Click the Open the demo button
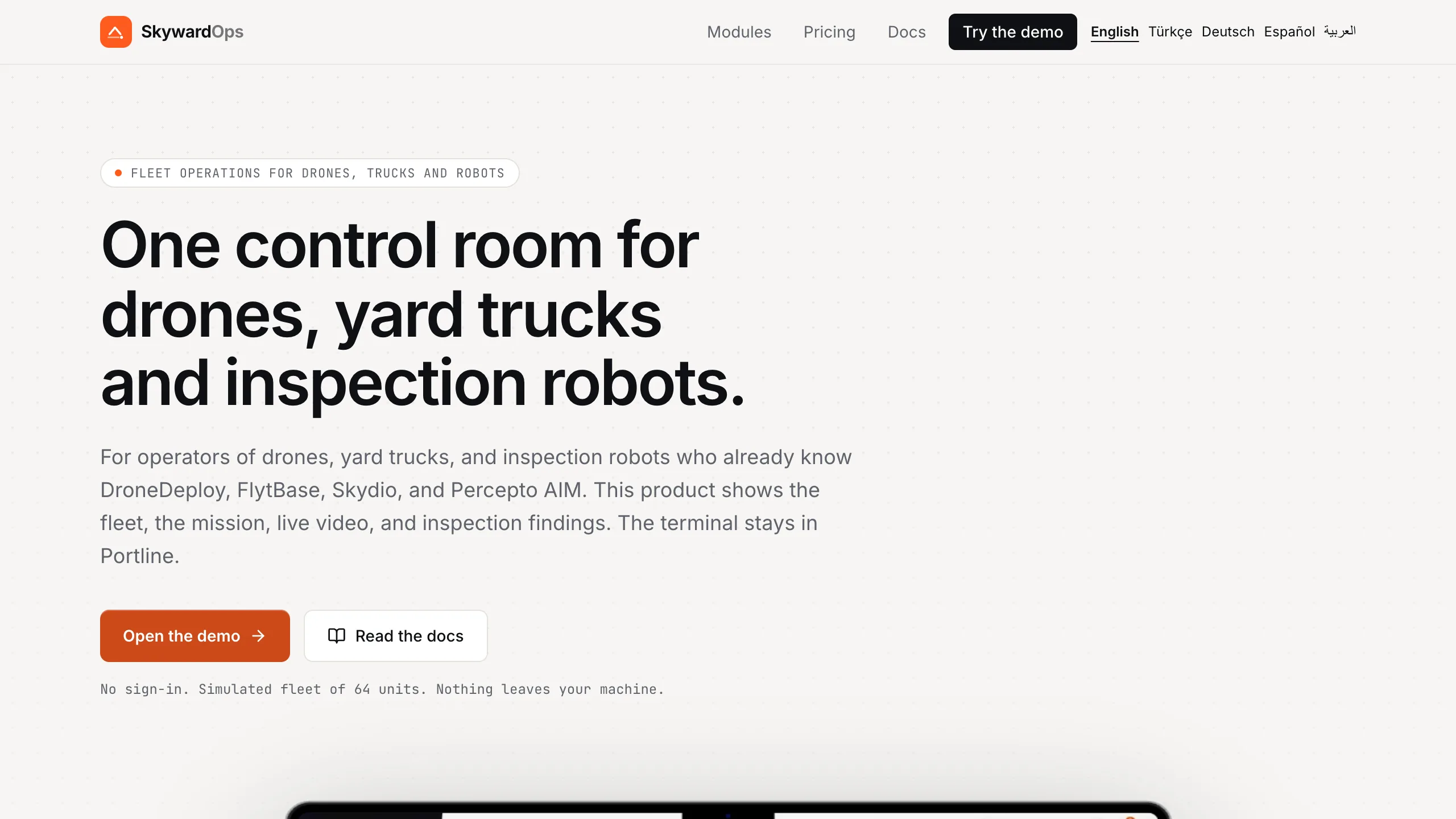1456x819 pixels. click(195, 636)
